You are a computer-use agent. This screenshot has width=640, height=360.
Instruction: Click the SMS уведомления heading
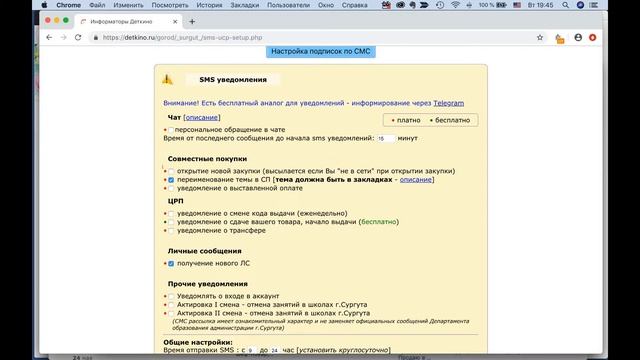[x=233, y=80]
